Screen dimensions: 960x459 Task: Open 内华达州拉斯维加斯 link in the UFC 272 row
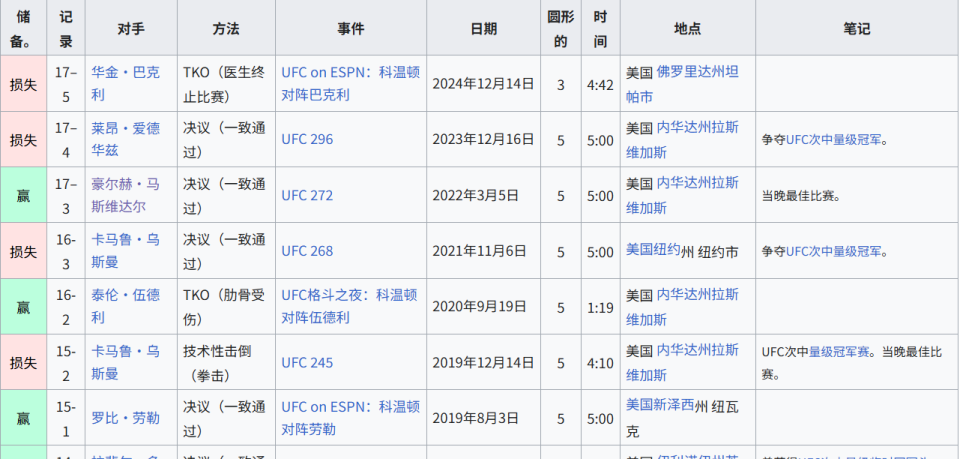coord(682,195)
